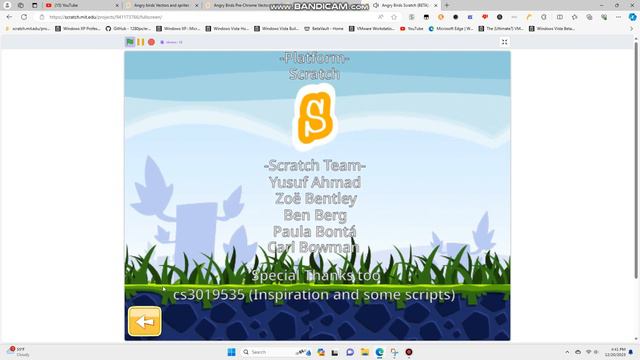Open the Favorites hub icon

(575, 17)
